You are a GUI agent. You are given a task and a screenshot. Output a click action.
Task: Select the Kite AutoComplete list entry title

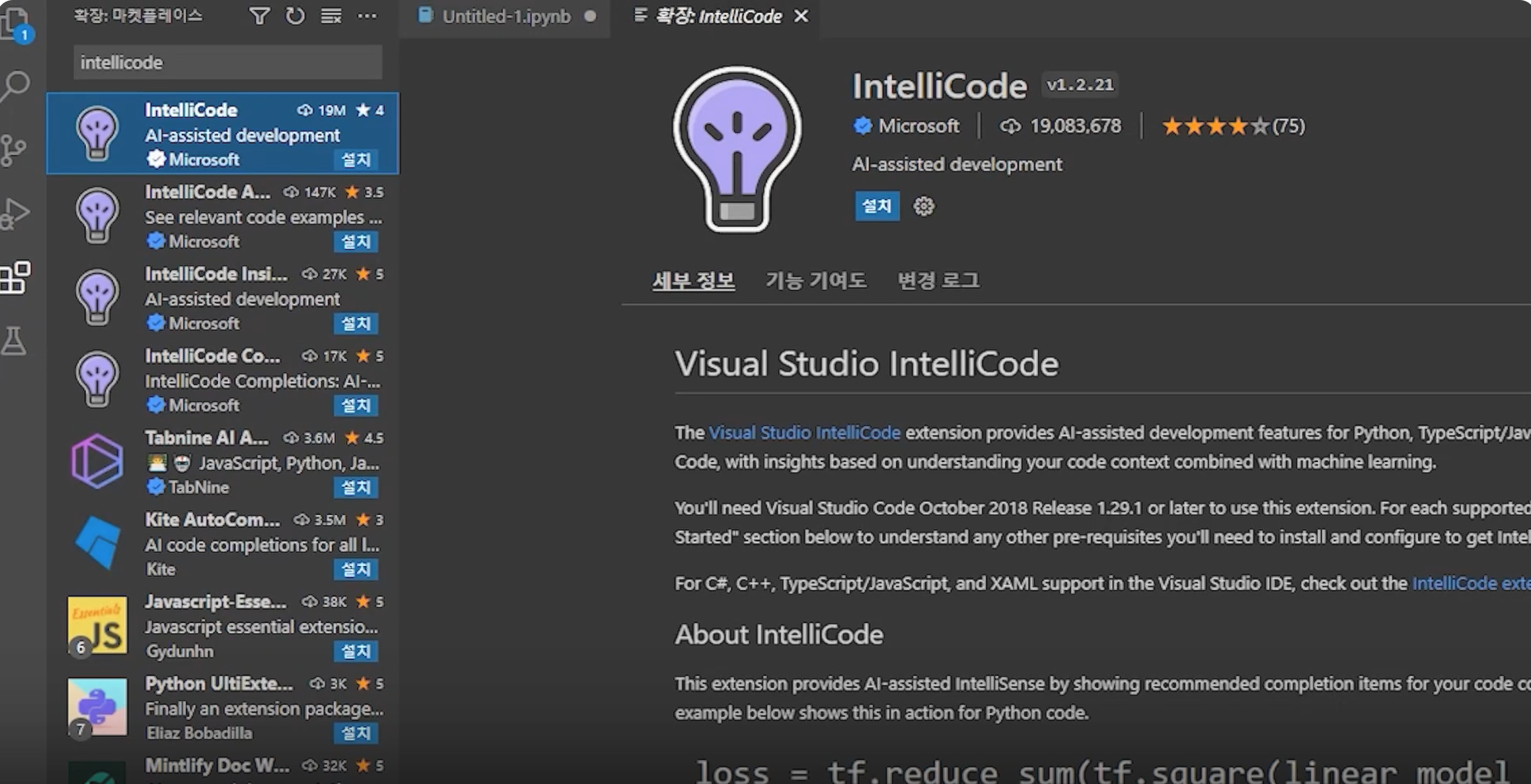212,519
